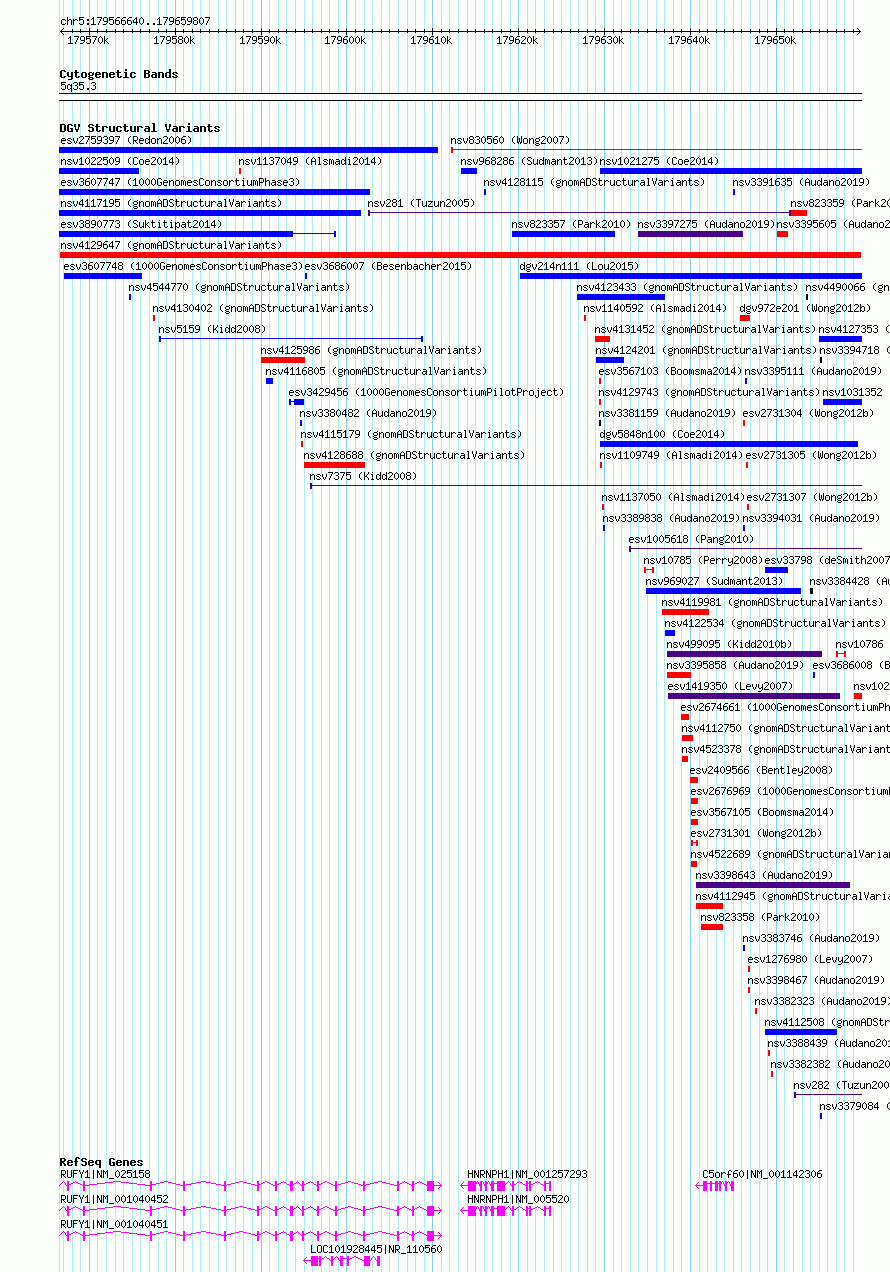
Task: Click nsv10785 (Perry2008) label
Action: pyautogui.click(x=703, y=560)
